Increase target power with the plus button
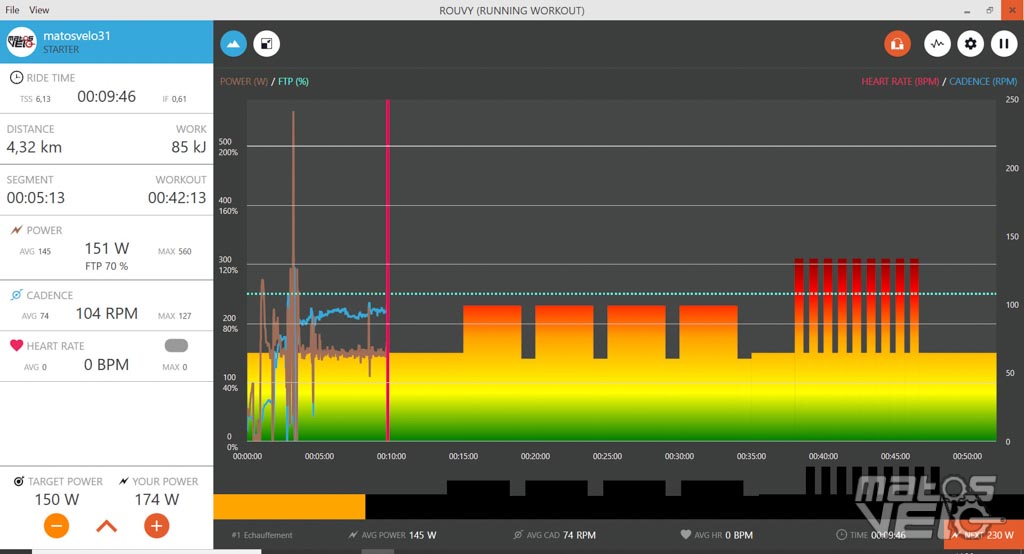 pos(156,526)
